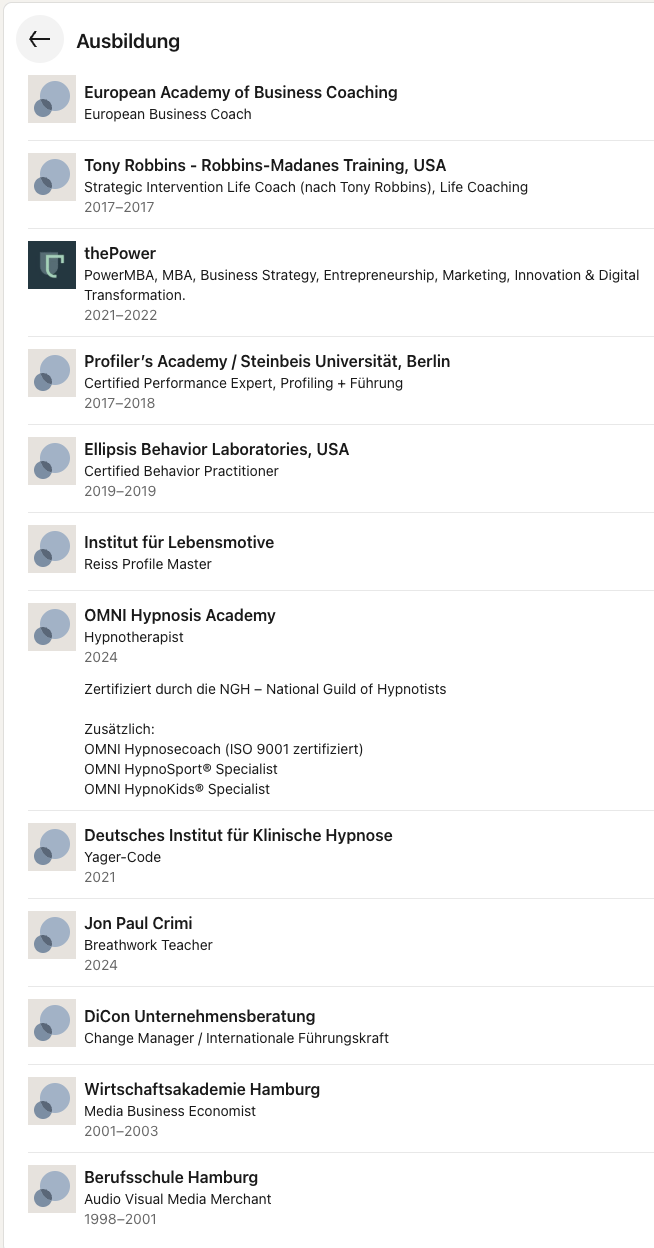Click Ellipsis Behavior Laboratories placeholder logo
This screenshot has width=654, height=1248.
pyautogui.click(x=52, y=461)
